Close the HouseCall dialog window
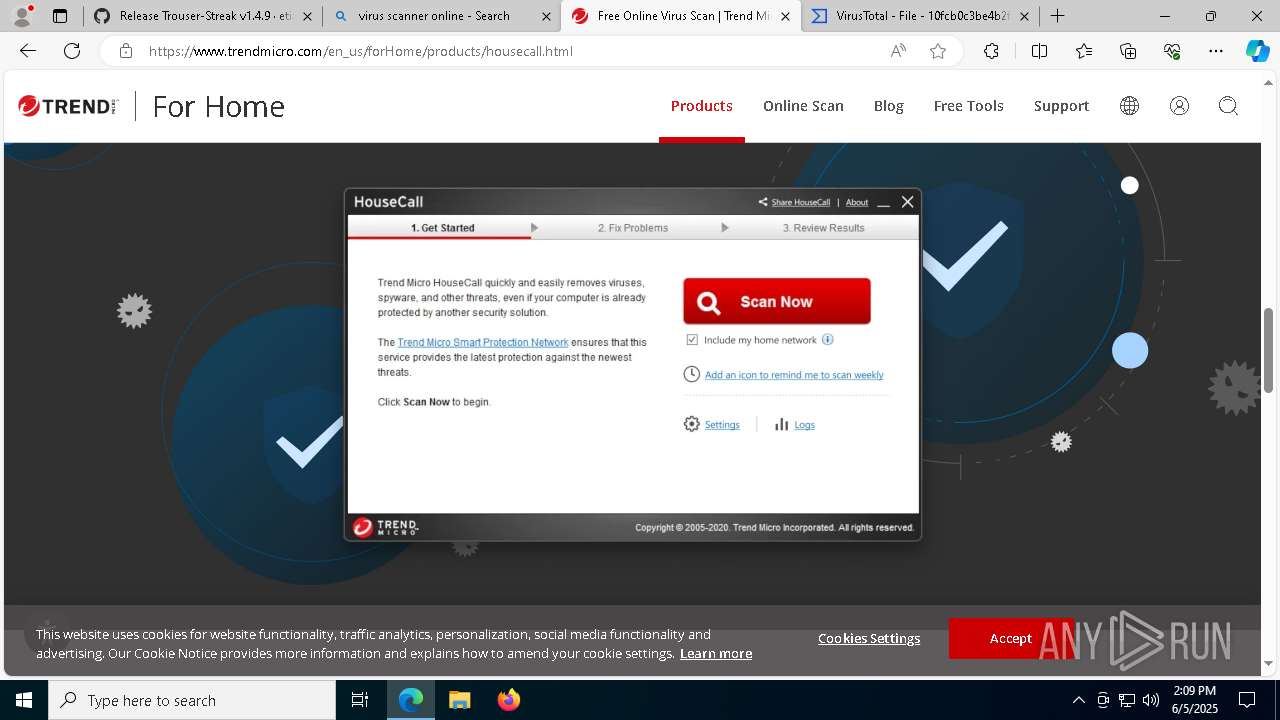The height and width of the screenshot is (720, 1280). pyautogui.click(x=907, y=202)
